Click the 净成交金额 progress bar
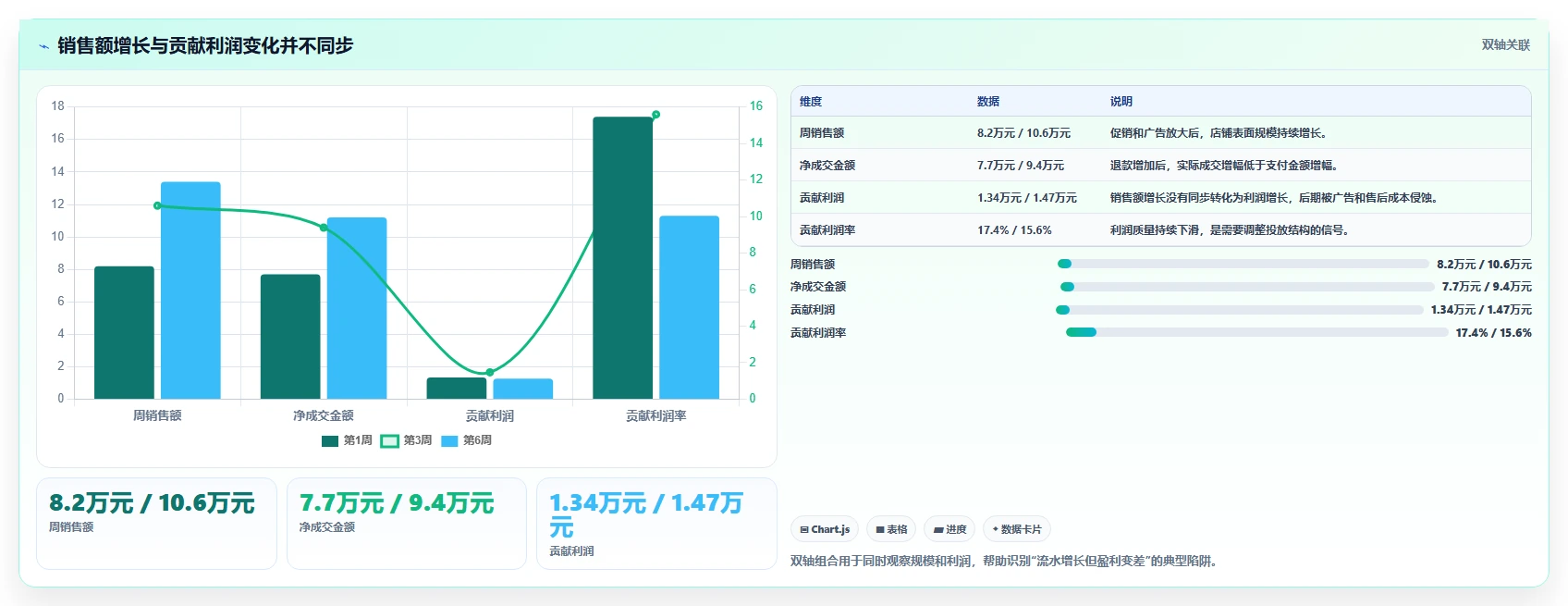Viewport: 1568px width, 606px height. [1247, 287]
